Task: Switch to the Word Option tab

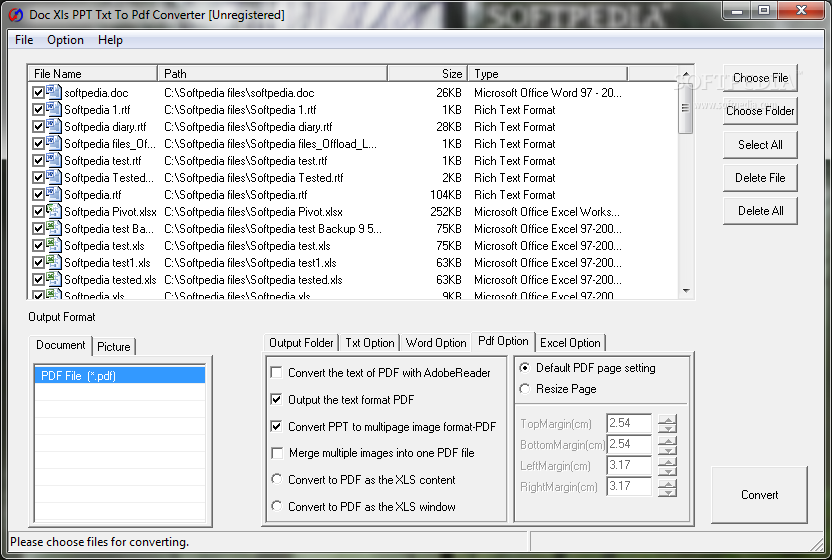Action: pyautogui.click(x=436, y=343)
